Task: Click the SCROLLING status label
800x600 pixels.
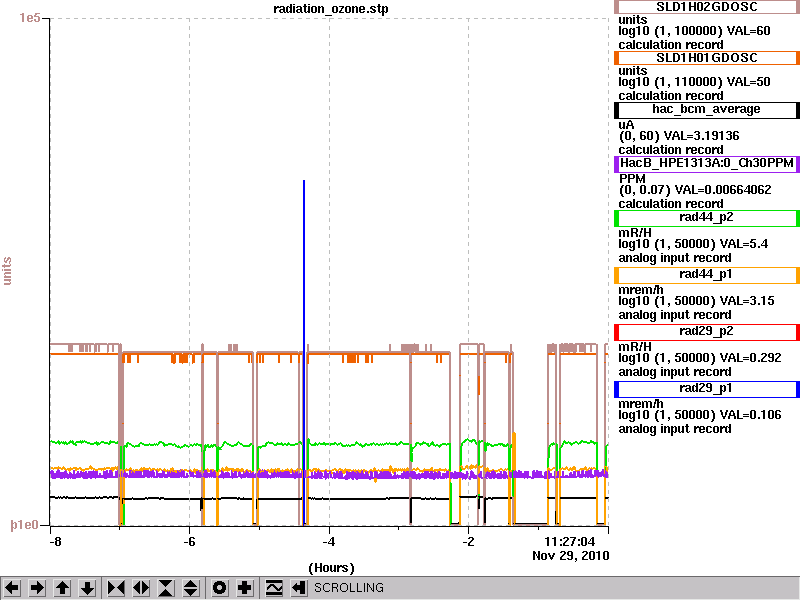Action: point(348,588)
